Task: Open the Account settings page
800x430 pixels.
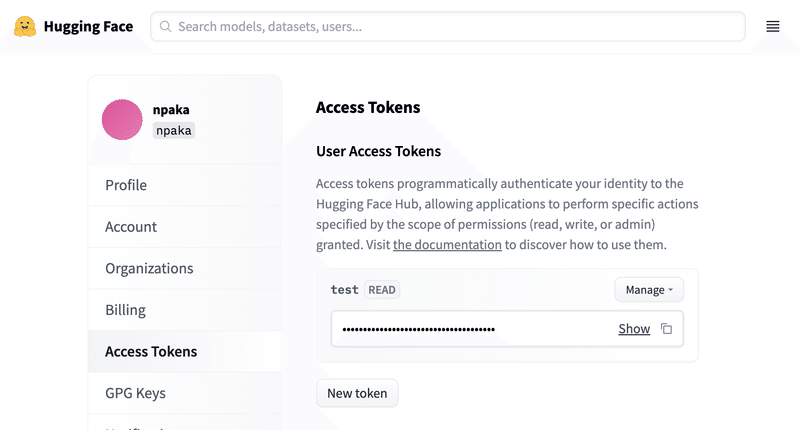Action: click(185, 227)
